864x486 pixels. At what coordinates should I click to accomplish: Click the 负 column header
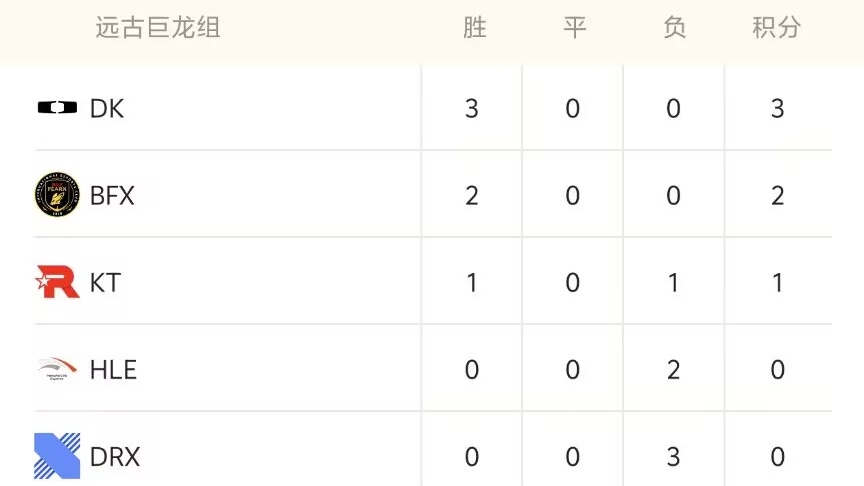674,28
